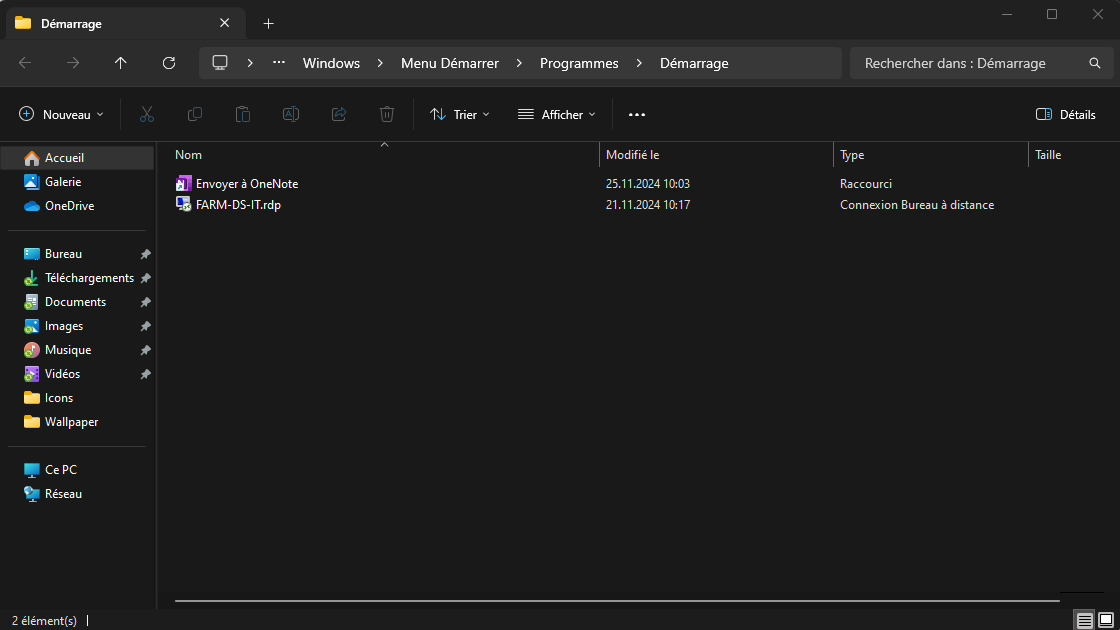Image resolution: width=1120 pixels, height=630 pixels.
Task: Select the FARM-DS-IT.rdp file
Action: point(238,205)
